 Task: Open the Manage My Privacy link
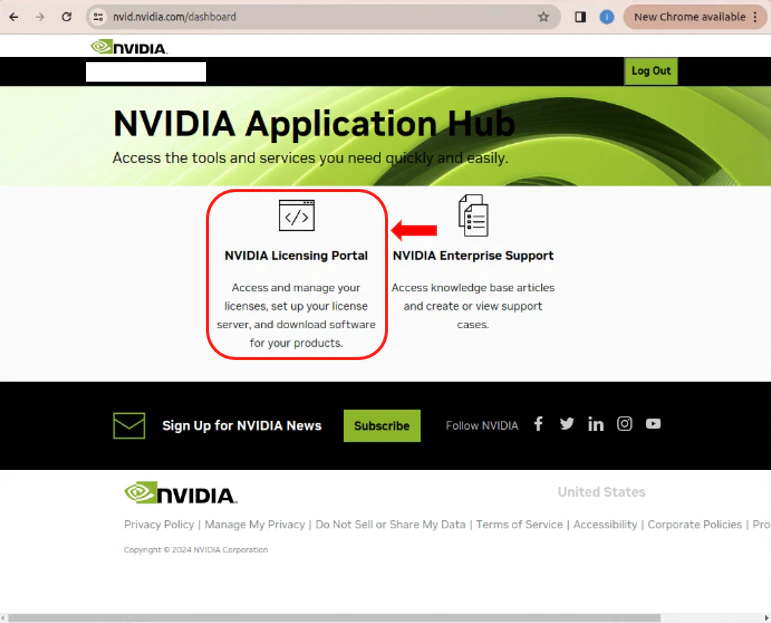255,525
